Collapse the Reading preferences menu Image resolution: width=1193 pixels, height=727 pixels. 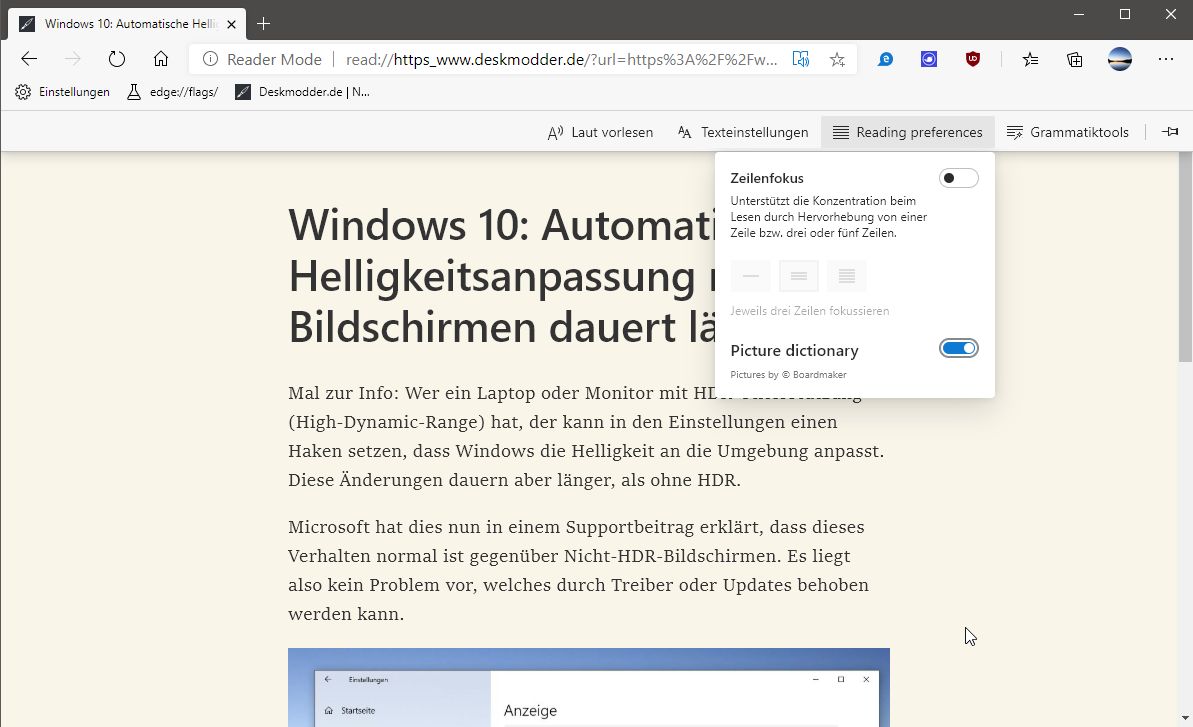click(x=908, y=132)
